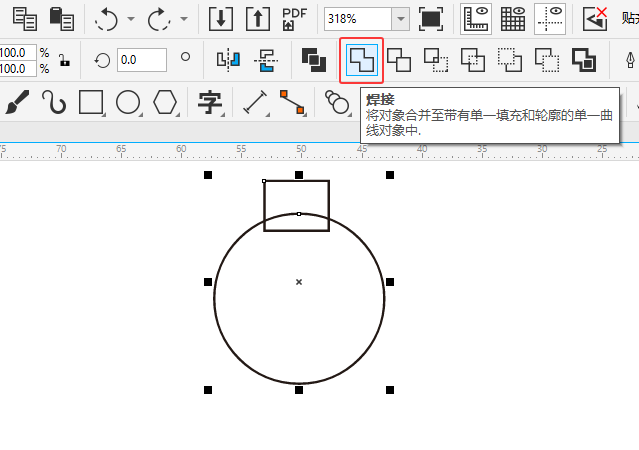The width and height of the screenshot is (639, 450).
Task: Click the Paste clipboard icon
Action: 62,19
